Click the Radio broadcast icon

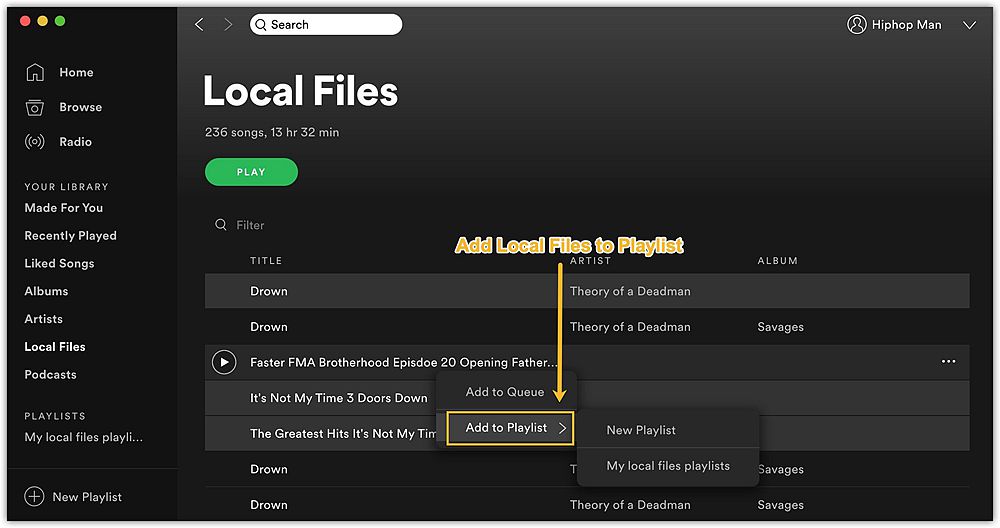pos(34,142)
